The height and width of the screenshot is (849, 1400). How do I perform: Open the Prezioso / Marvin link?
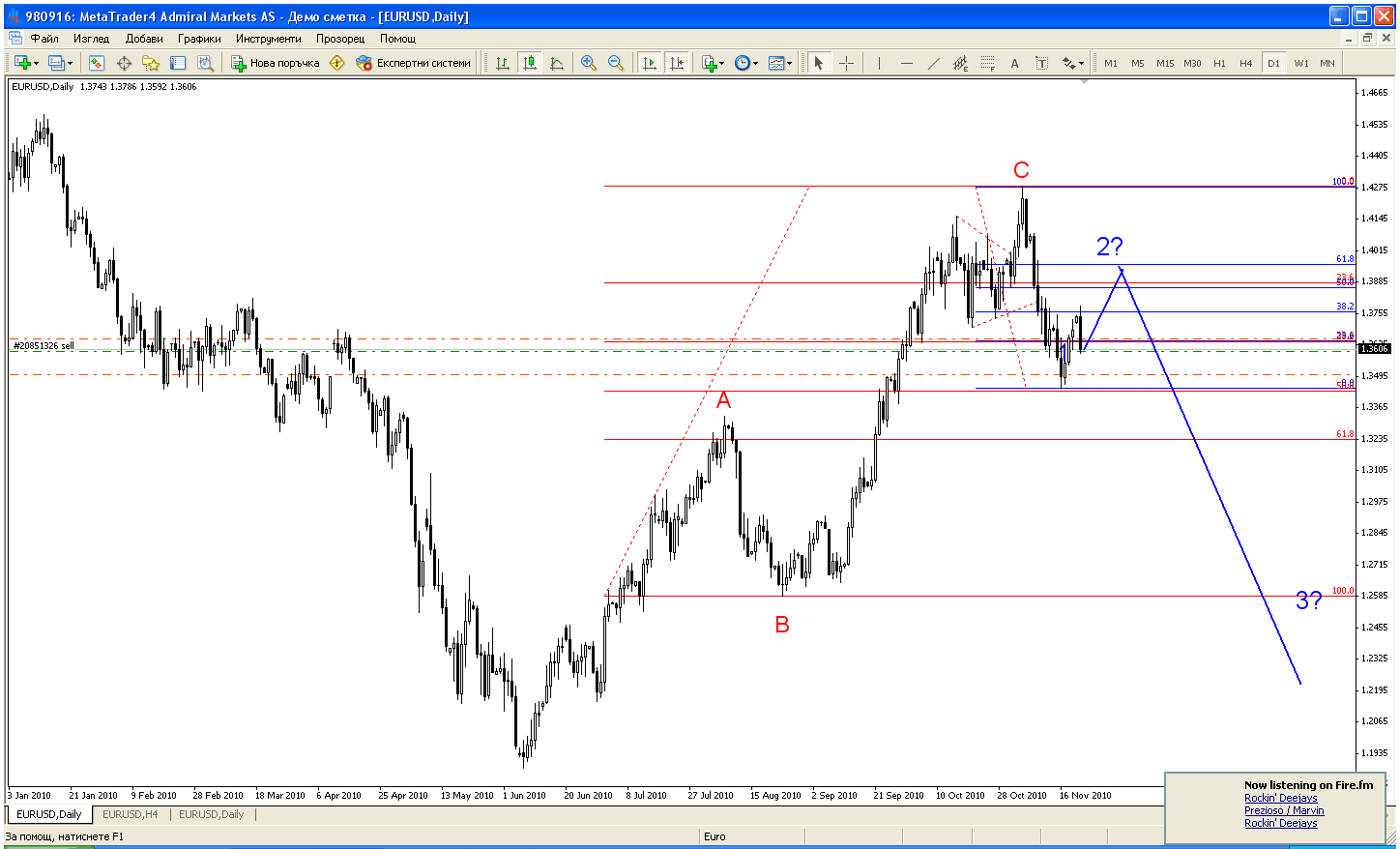[x=1284, y=810]
